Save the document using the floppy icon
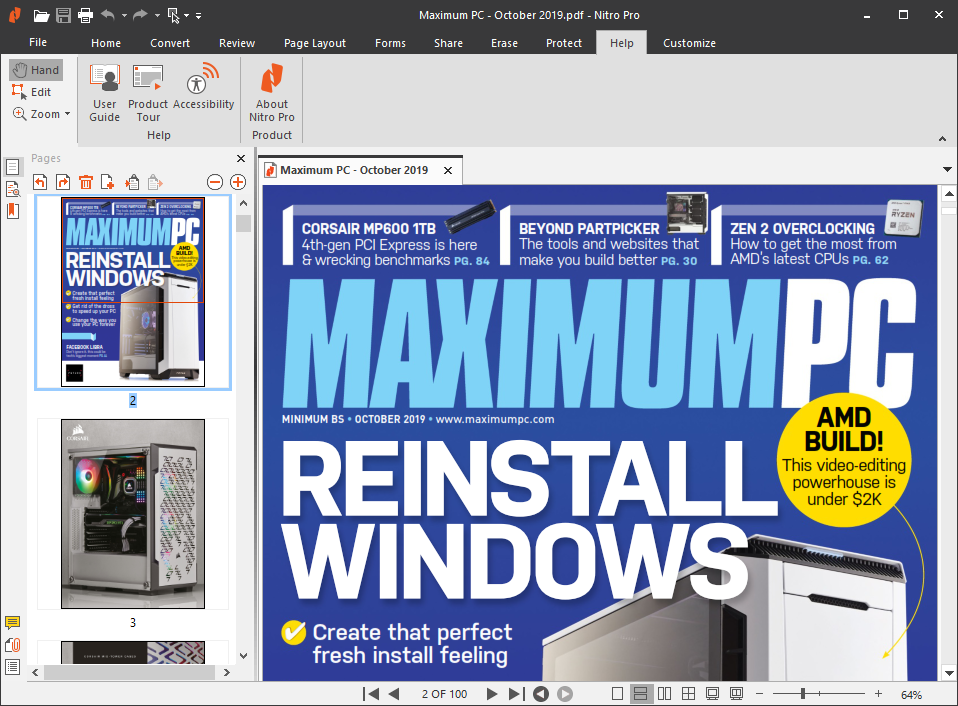The height and width of the screenshot is (706, 958). coord(64,15)
